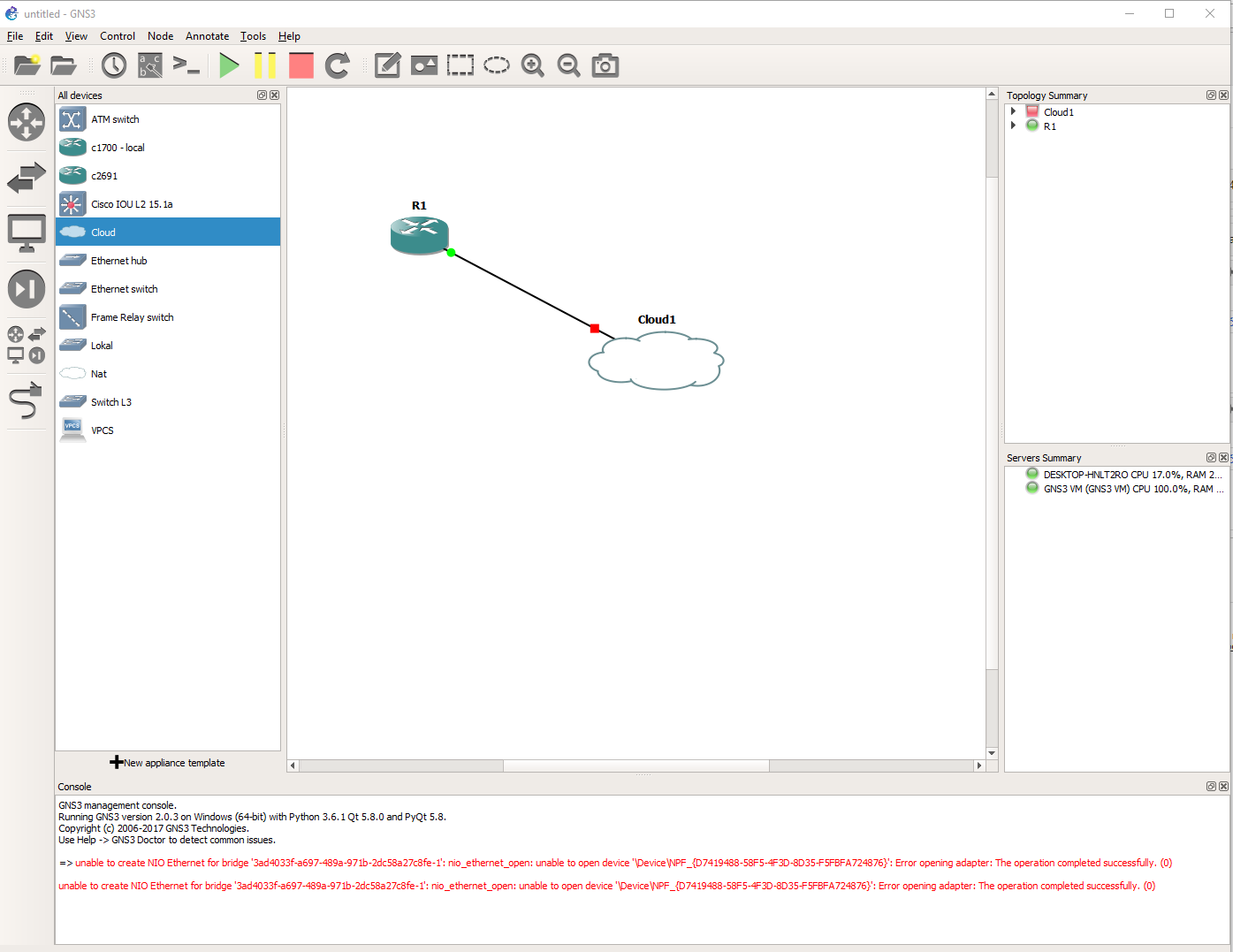Screen dimensions: 1233x952
Task: Browse security devices sidebar icon
Action: pyautogui.click(x=27, y=289)
